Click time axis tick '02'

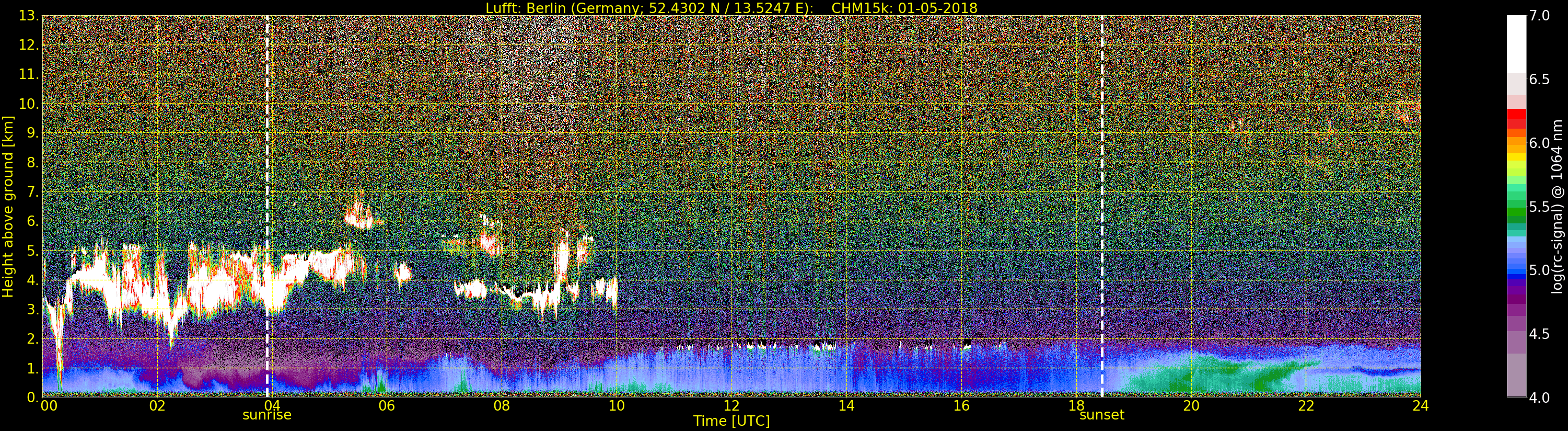click(157, 406)
